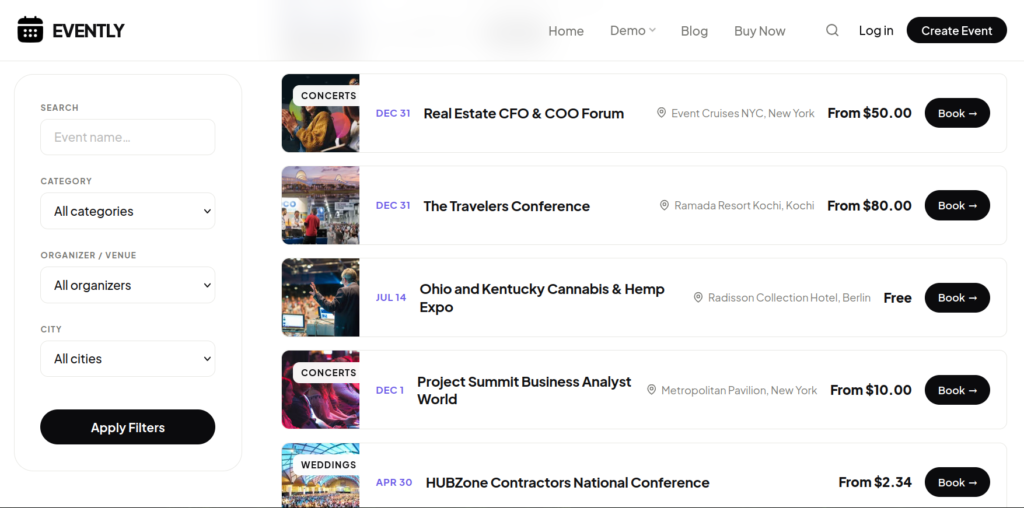This screenshot has width=1024, height=508.
Task: Click The Travelers Conference title
Action: pos(507,206)
